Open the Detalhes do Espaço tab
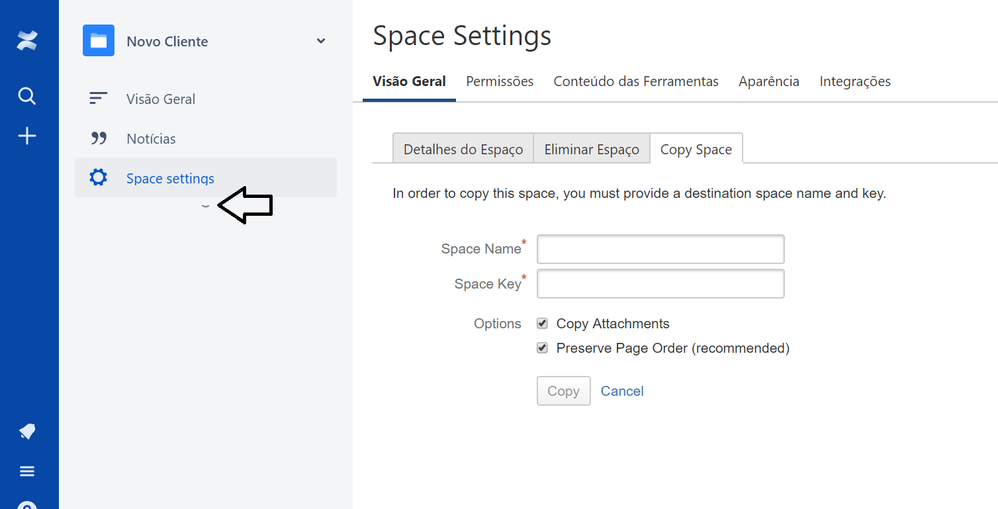This screenshot has height=509, width=998. [463, 149]
